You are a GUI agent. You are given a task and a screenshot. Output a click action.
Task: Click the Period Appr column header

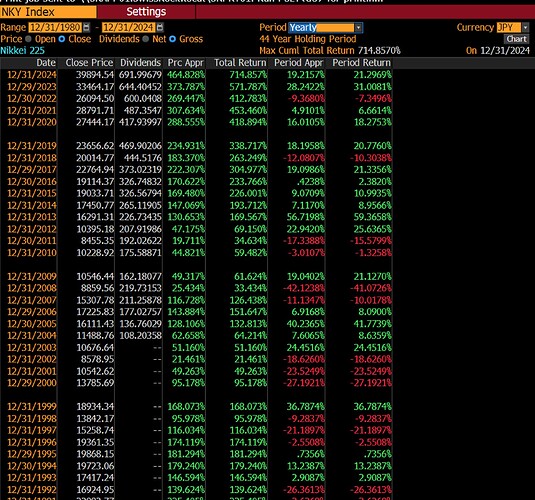pos(299,63)
